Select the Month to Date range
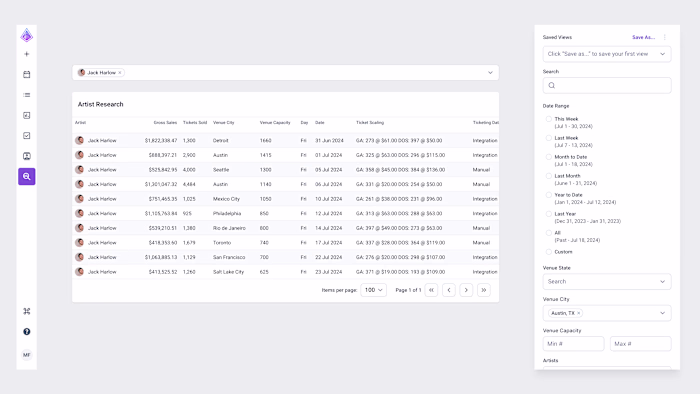The image size is (700, 394). point(549,157)
